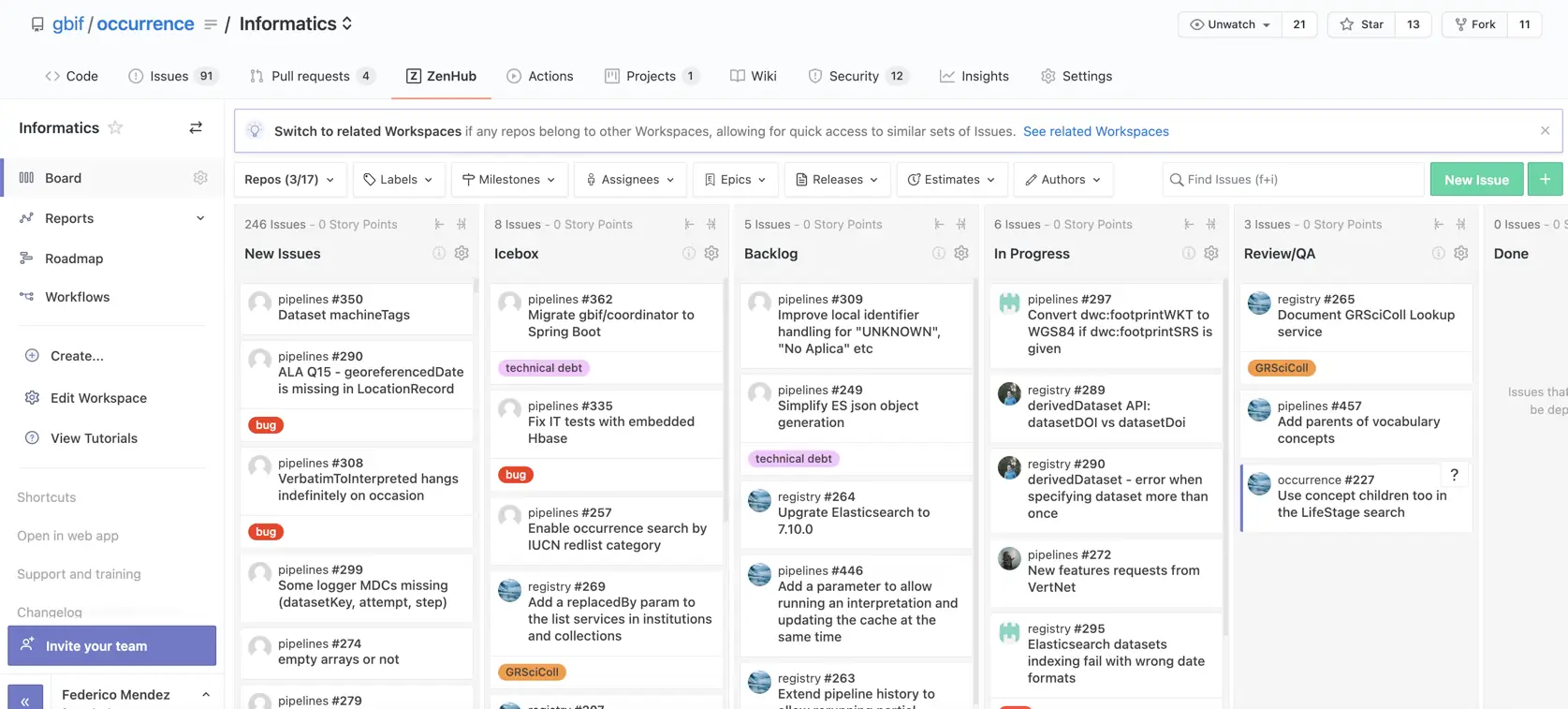Create a New Issue with the green button
Viewport: 1568px width, 709px height.
[x=1476, y=179]
